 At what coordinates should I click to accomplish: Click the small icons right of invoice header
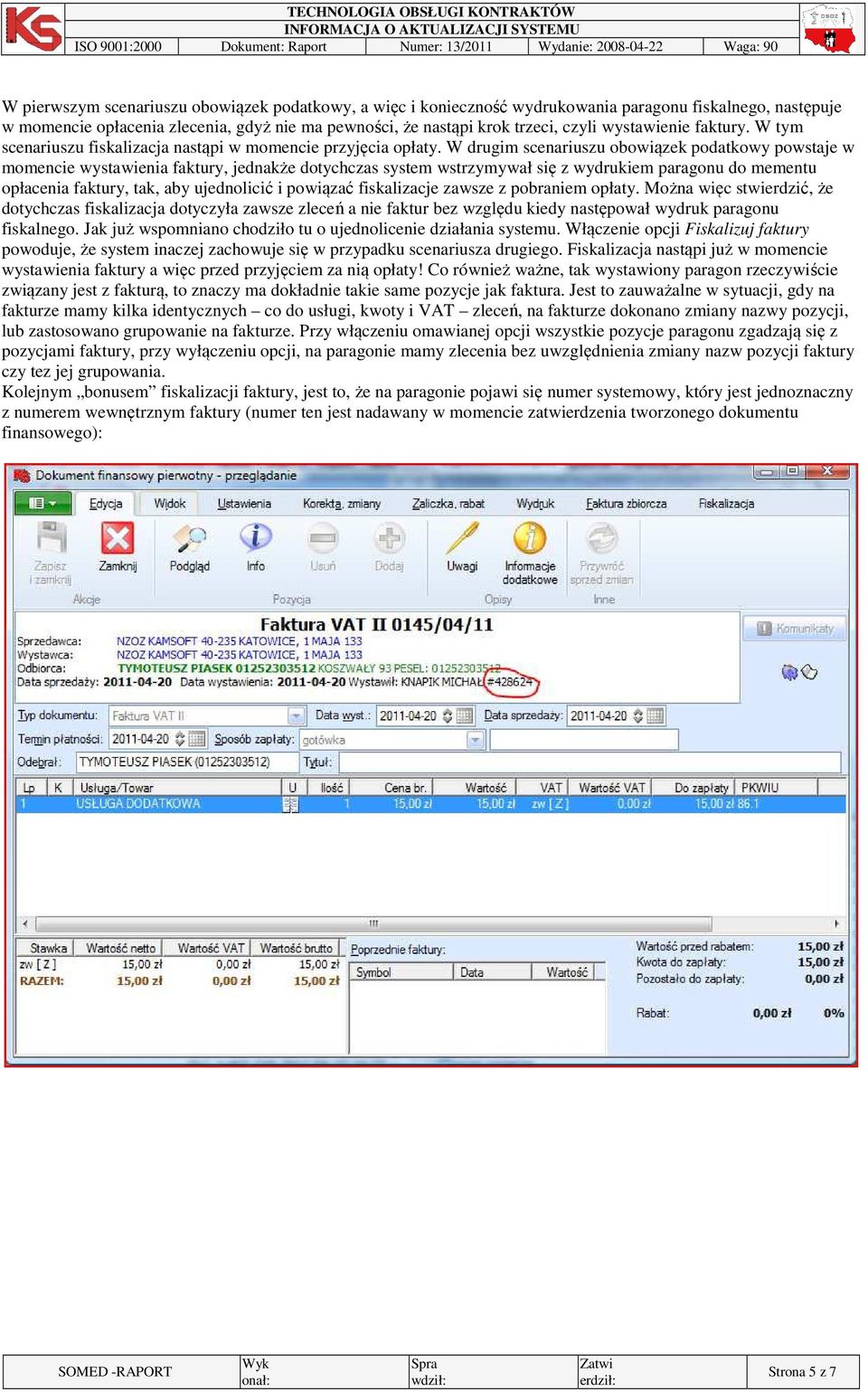pyautogui.click(x=799, y=672)
